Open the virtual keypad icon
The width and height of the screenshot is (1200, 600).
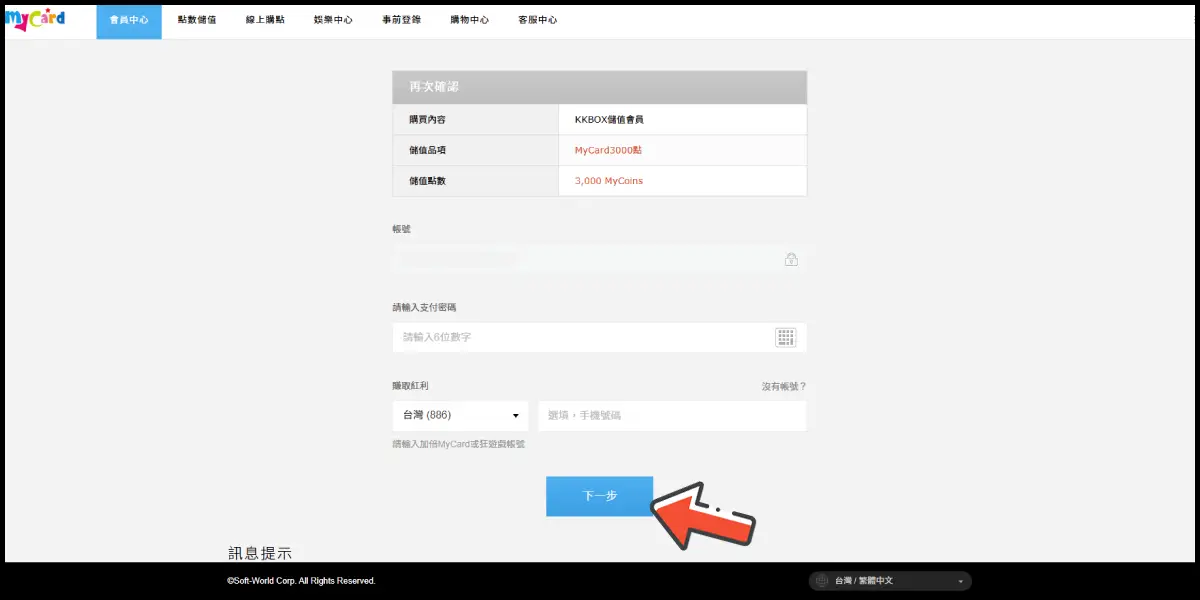tap(785, 337)
